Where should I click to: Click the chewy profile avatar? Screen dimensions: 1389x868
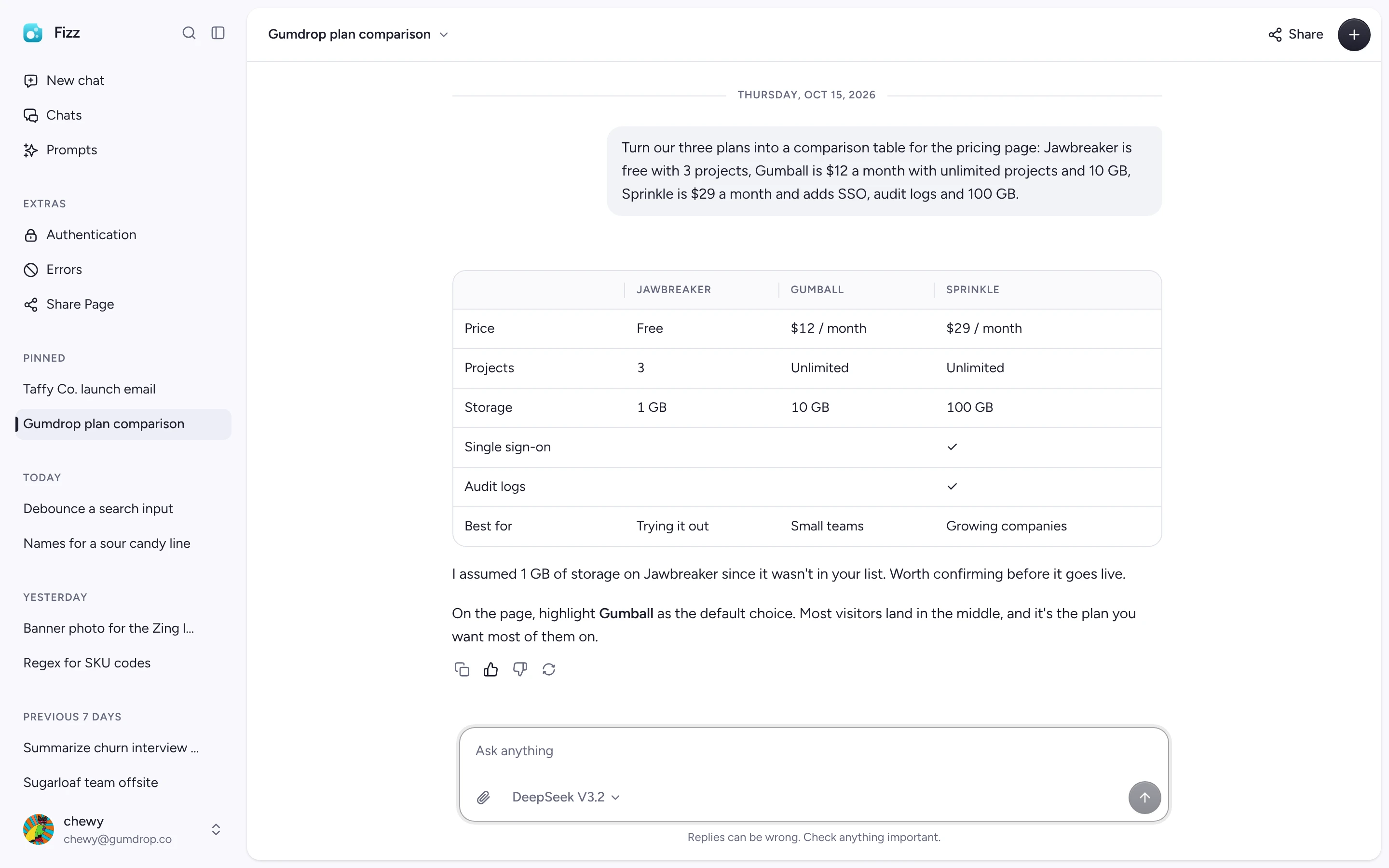pos(39,829)
